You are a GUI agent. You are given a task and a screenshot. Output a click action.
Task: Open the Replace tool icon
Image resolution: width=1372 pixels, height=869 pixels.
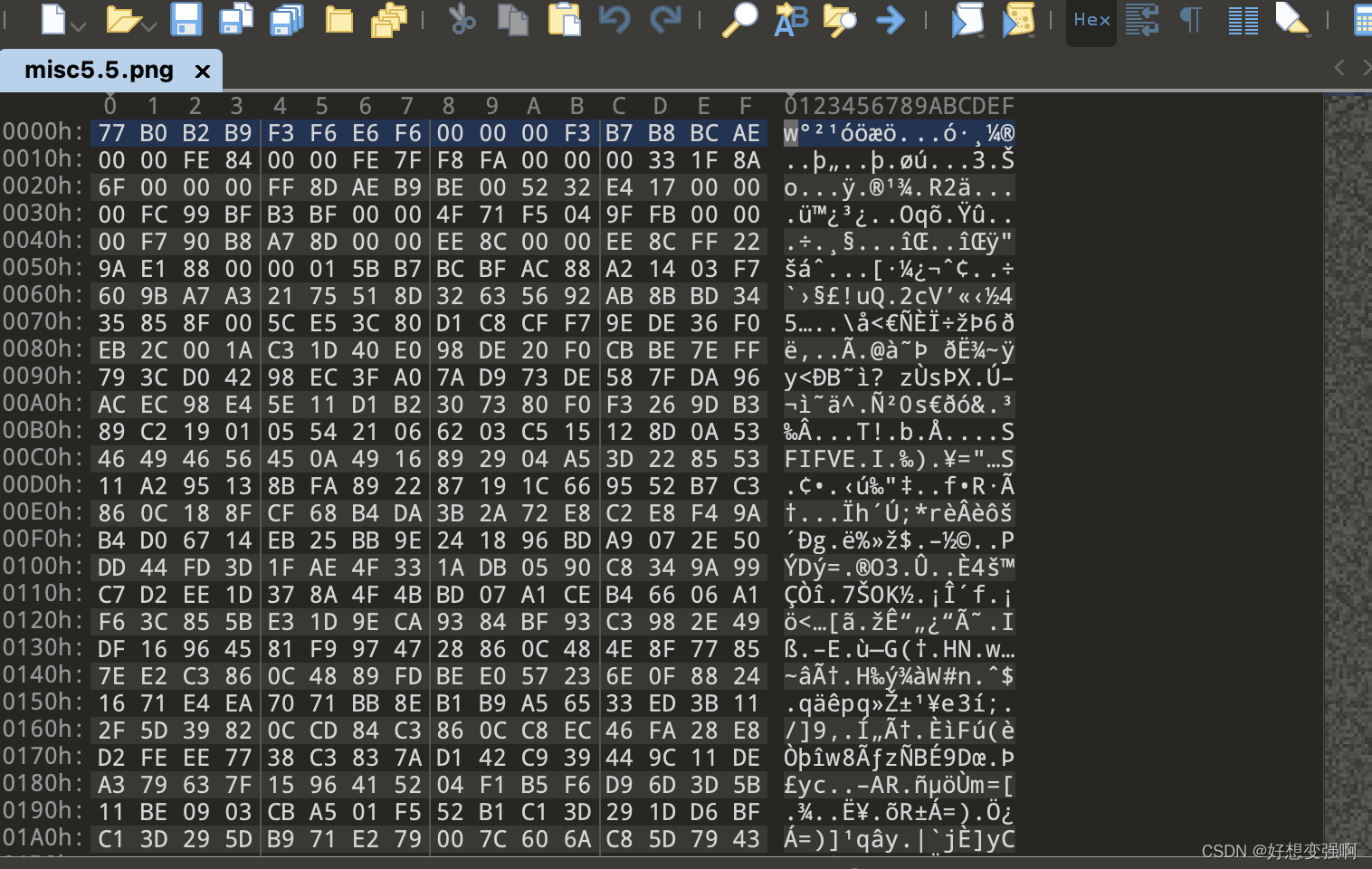click(791, 19)
